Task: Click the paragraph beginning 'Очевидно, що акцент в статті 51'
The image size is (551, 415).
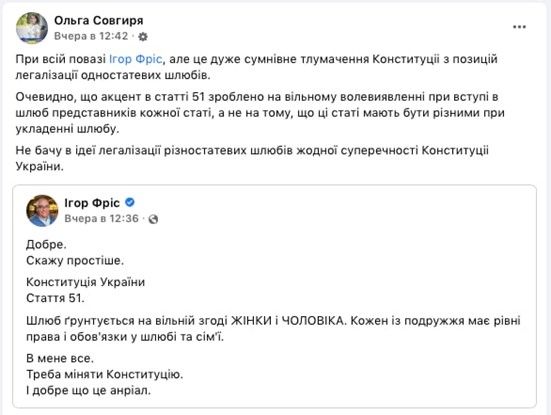Action: click(260, 113)
